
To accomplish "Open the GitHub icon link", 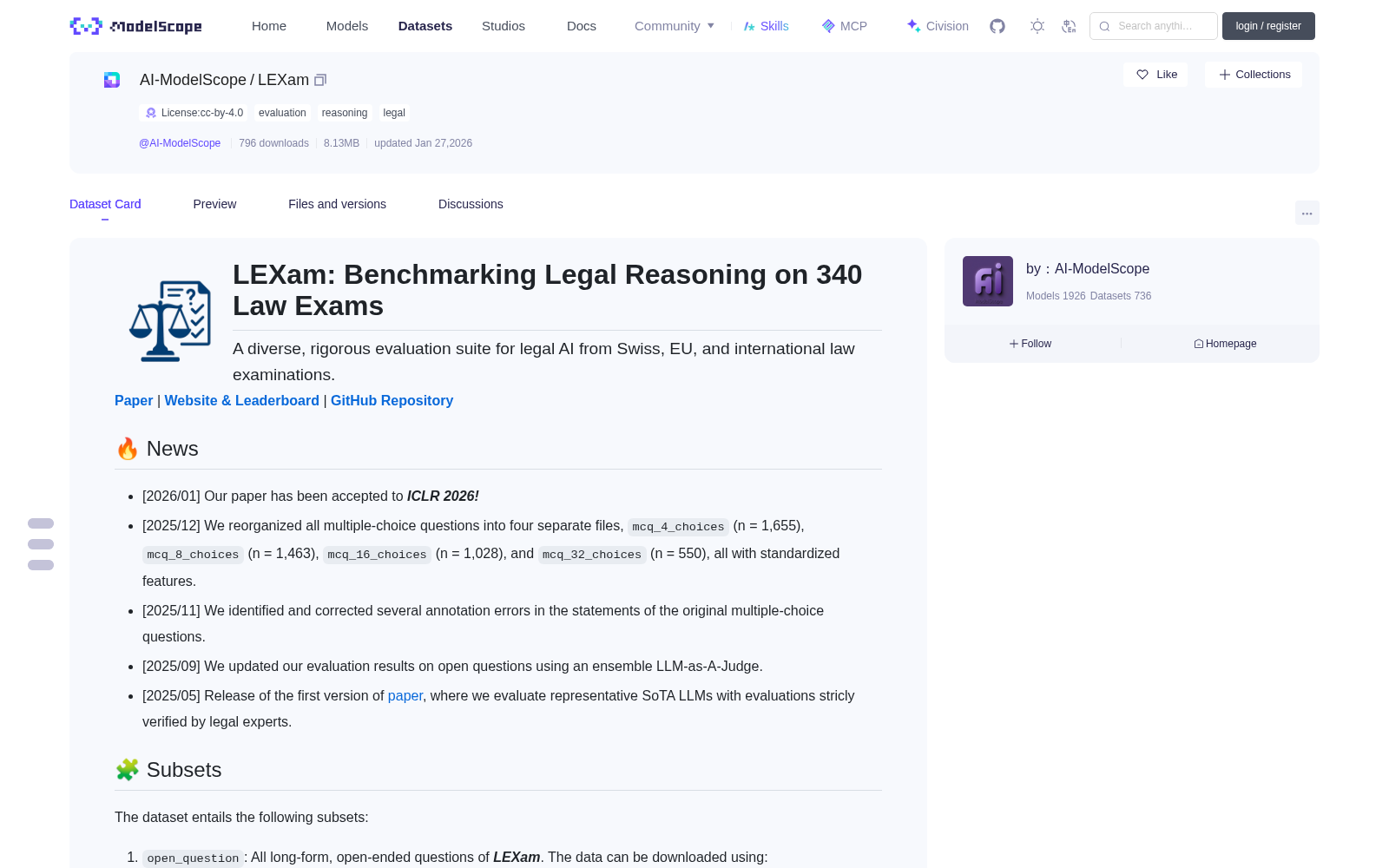I will click(x=997, y=26).
